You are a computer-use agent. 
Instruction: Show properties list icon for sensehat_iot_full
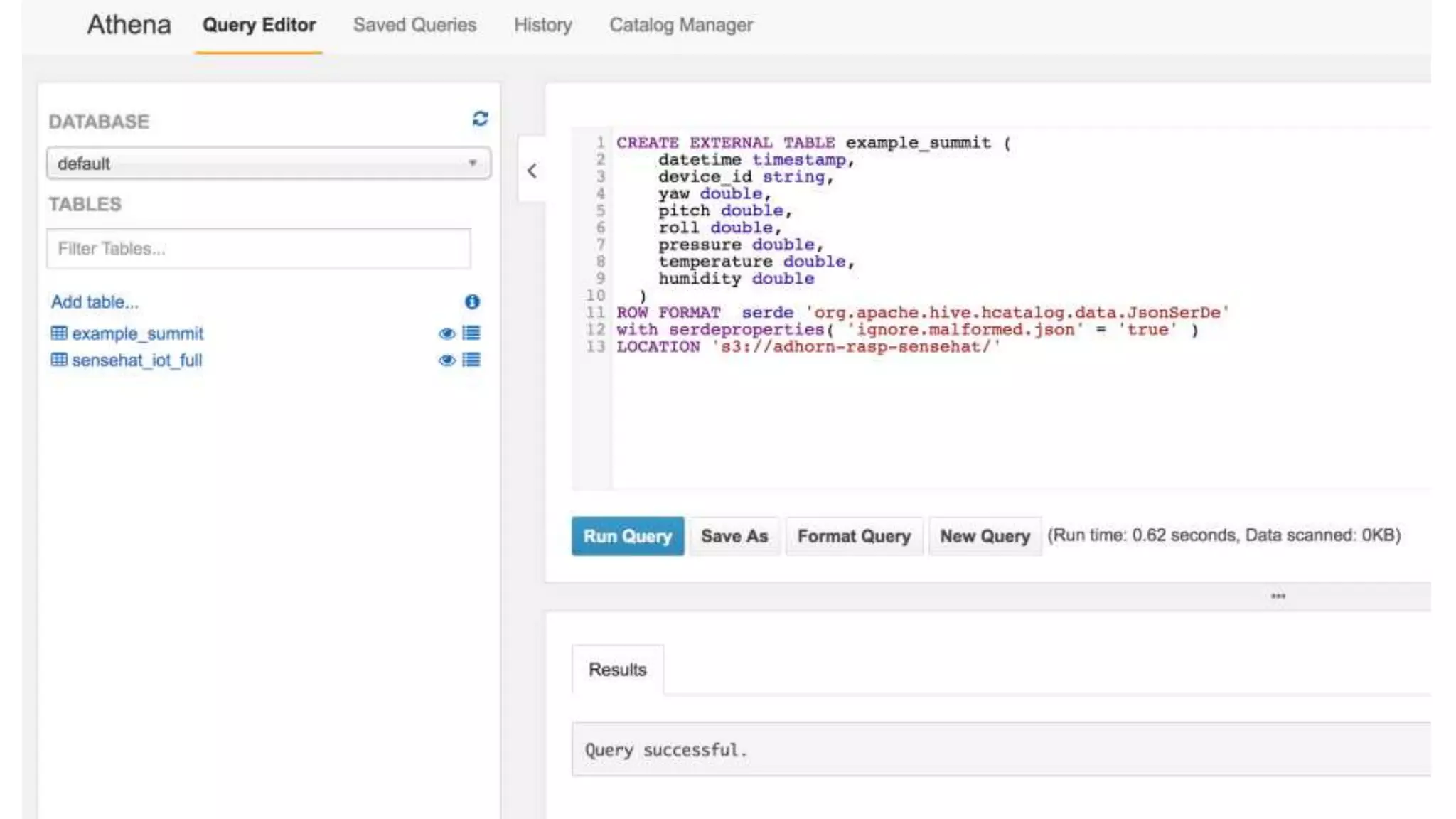pos(471,360)
